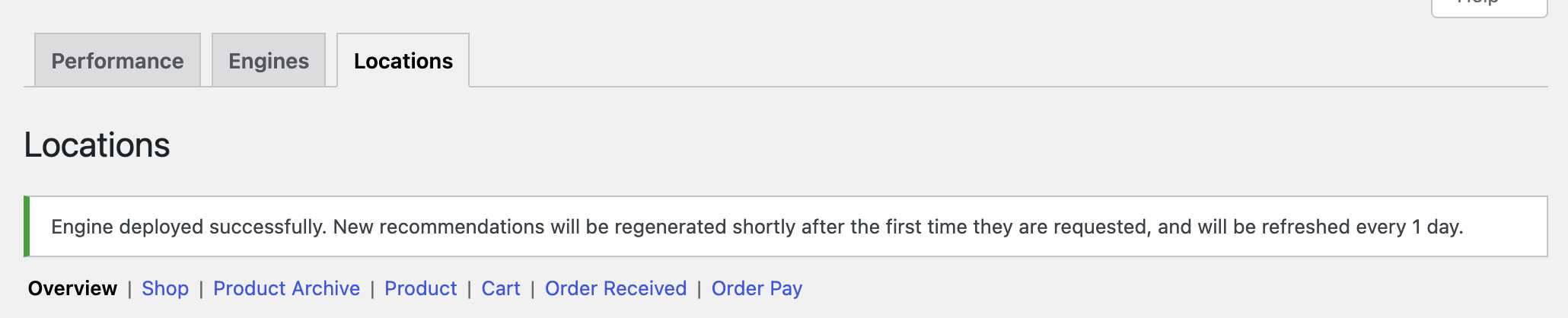Viewport: 1568px width, 318px height.
Task: Click the separator between Overview and Shop
Action: coord(129,289)
